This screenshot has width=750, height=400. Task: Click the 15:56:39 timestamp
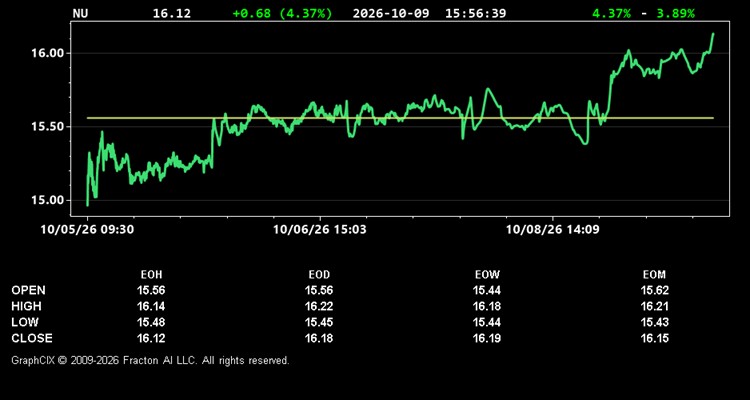tap(475, 13)
